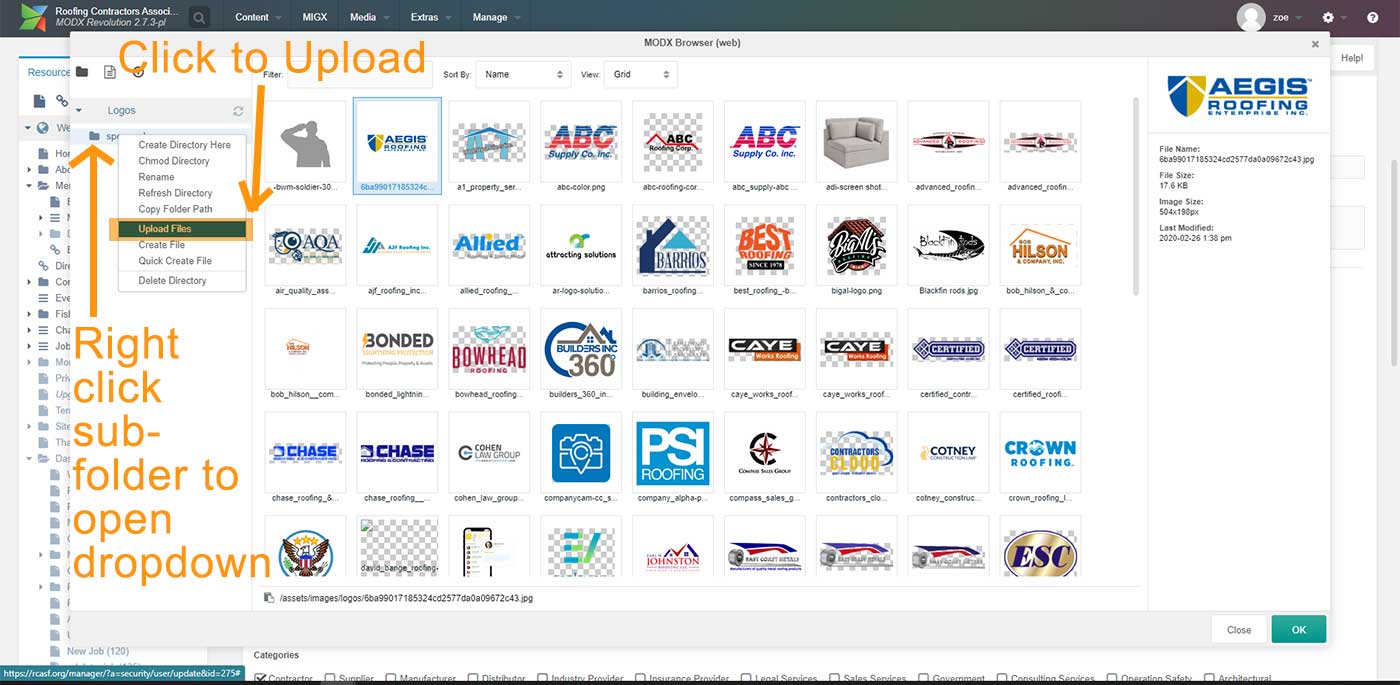Viewport: 1400px width, 685px height.
Task: Choose Quick Create File
Action: (182, 261)
